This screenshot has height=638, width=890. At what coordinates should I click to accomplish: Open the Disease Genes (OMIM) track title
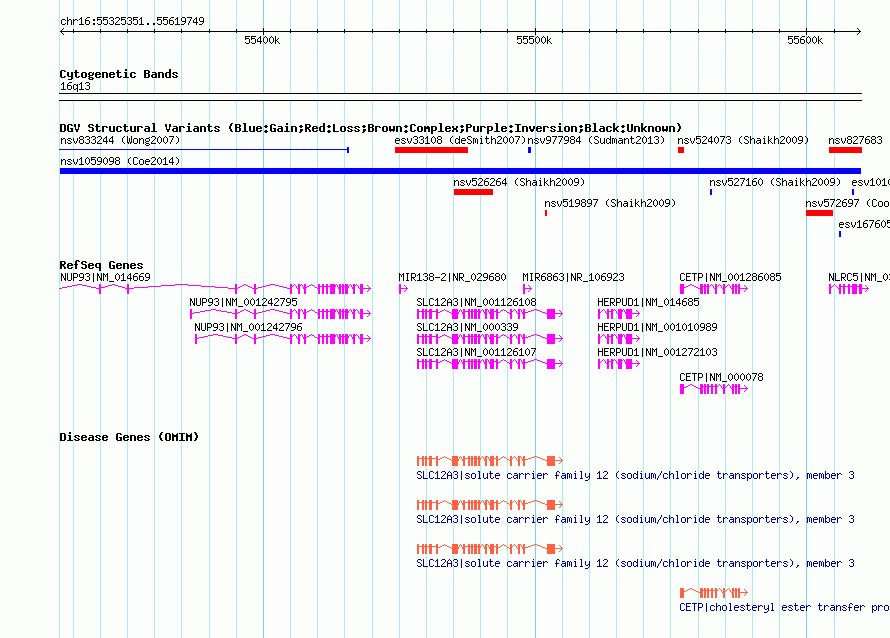129,437
